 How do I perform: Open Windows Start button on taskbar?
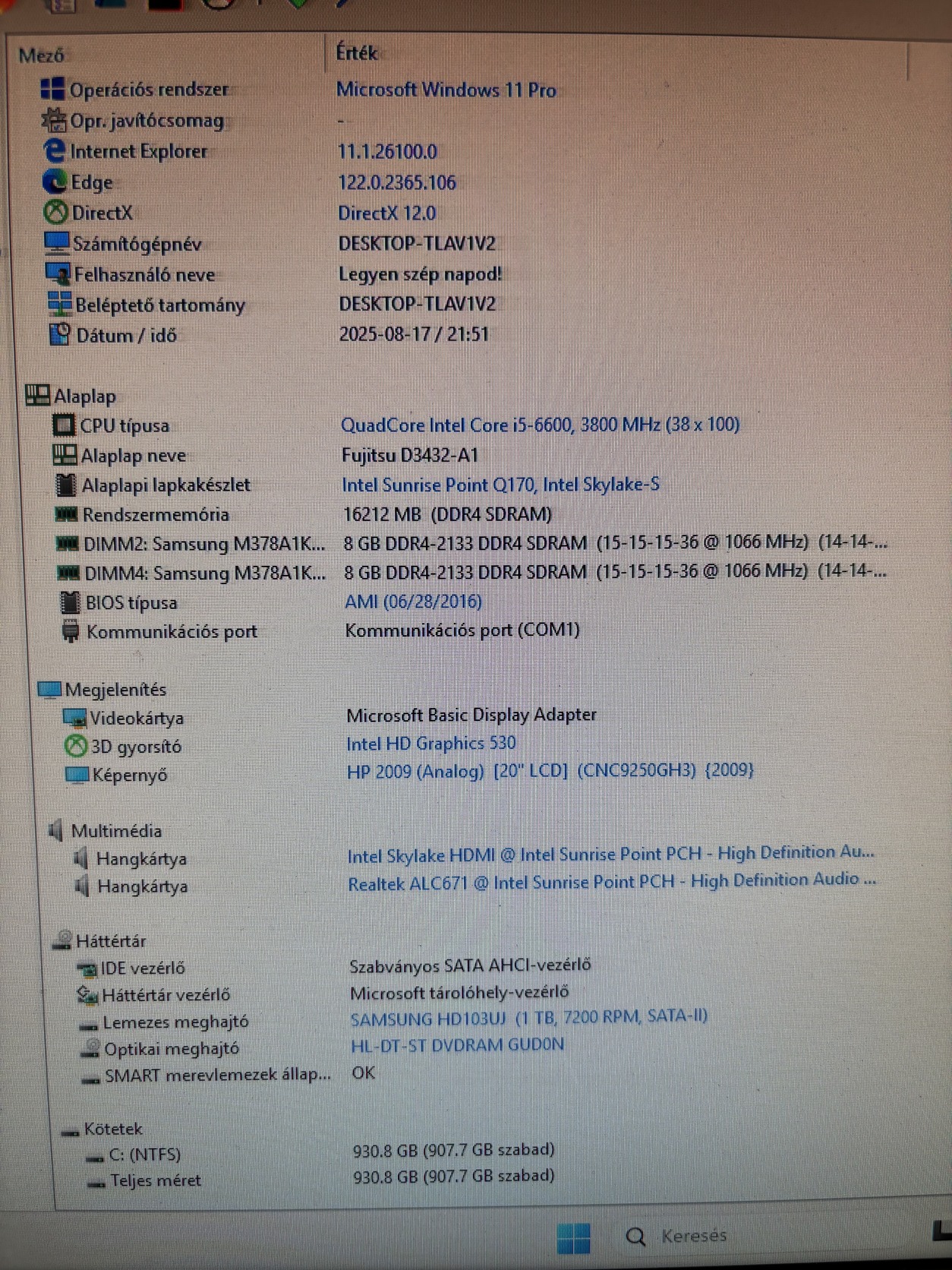[x=574, y=1238]
